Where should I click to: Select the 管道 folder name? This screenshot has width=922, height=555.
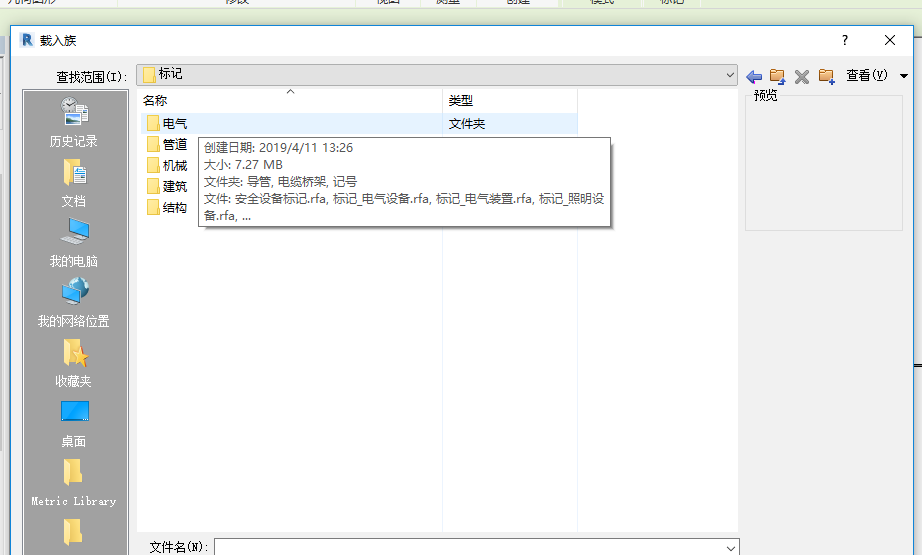(175, 144)
